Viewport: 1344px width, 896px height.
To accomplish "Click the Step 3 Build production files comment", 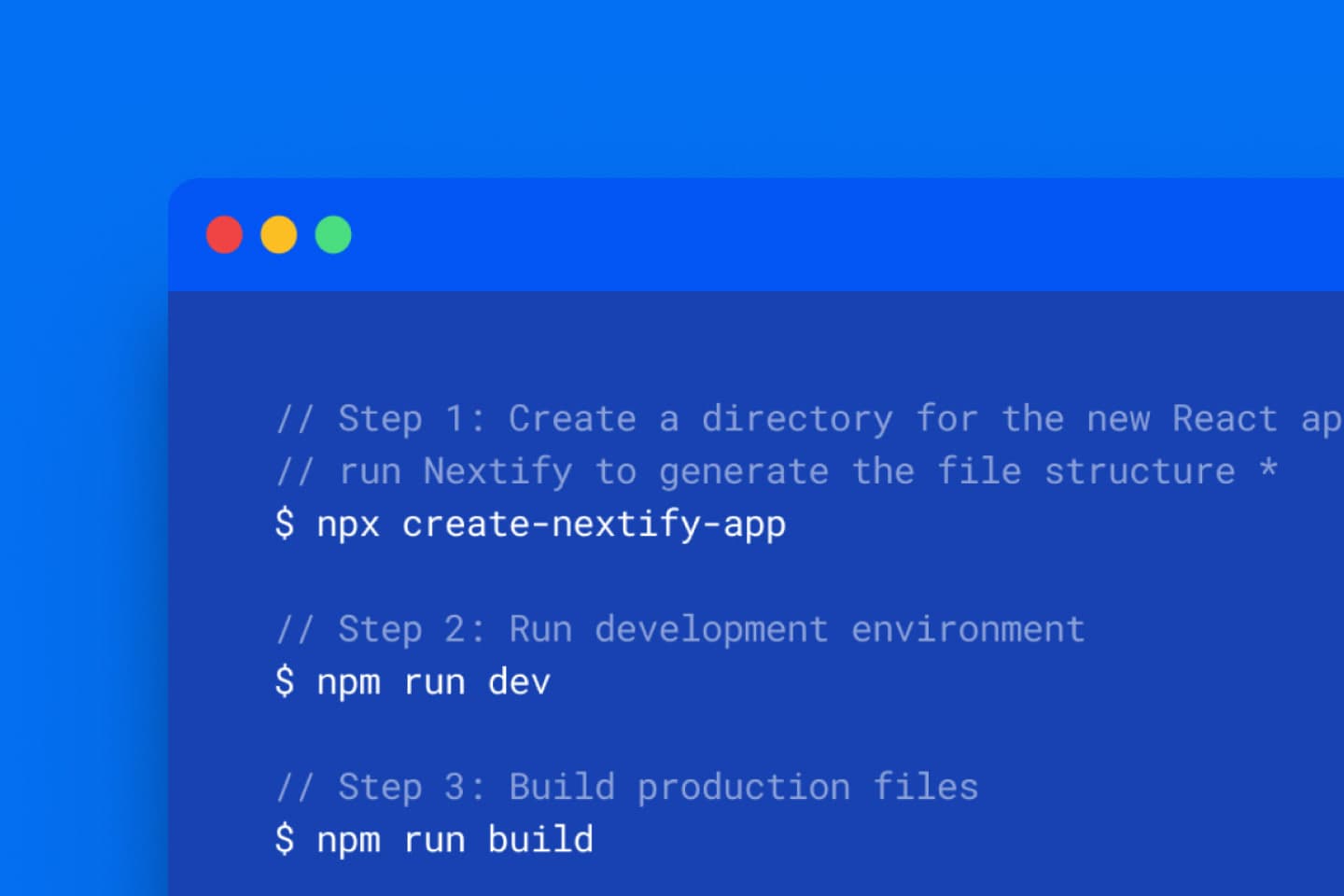I will click(x=626, y=787).
